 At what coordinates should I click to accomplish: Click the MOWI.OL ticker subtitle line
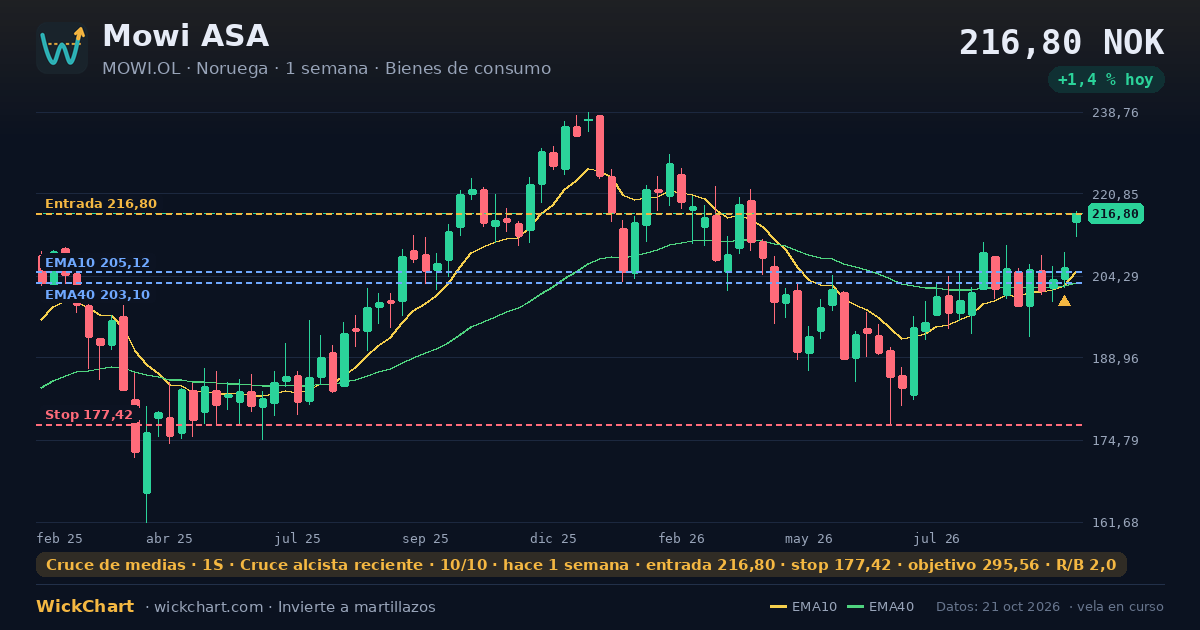tap(326, 69)
